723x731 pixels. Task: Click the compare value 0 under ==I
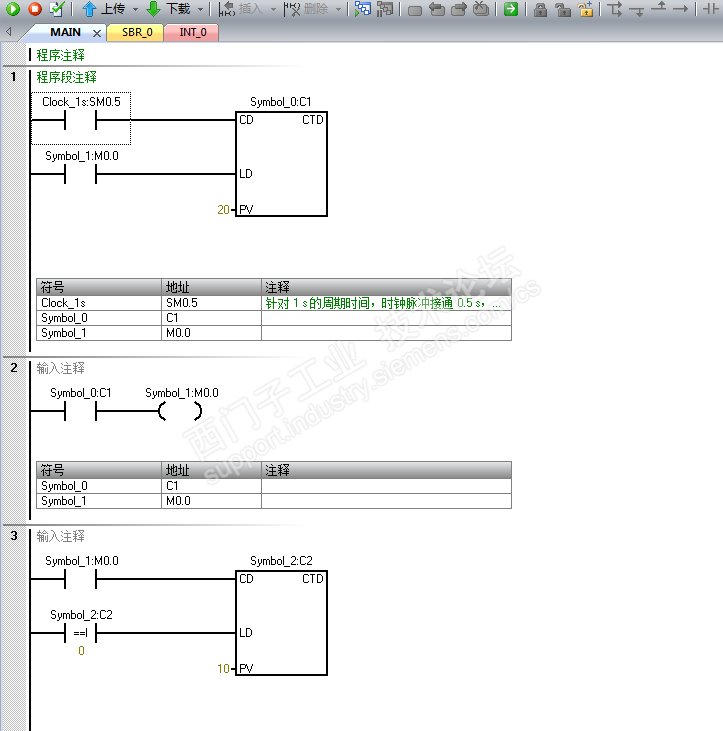[x=81, y=651]
